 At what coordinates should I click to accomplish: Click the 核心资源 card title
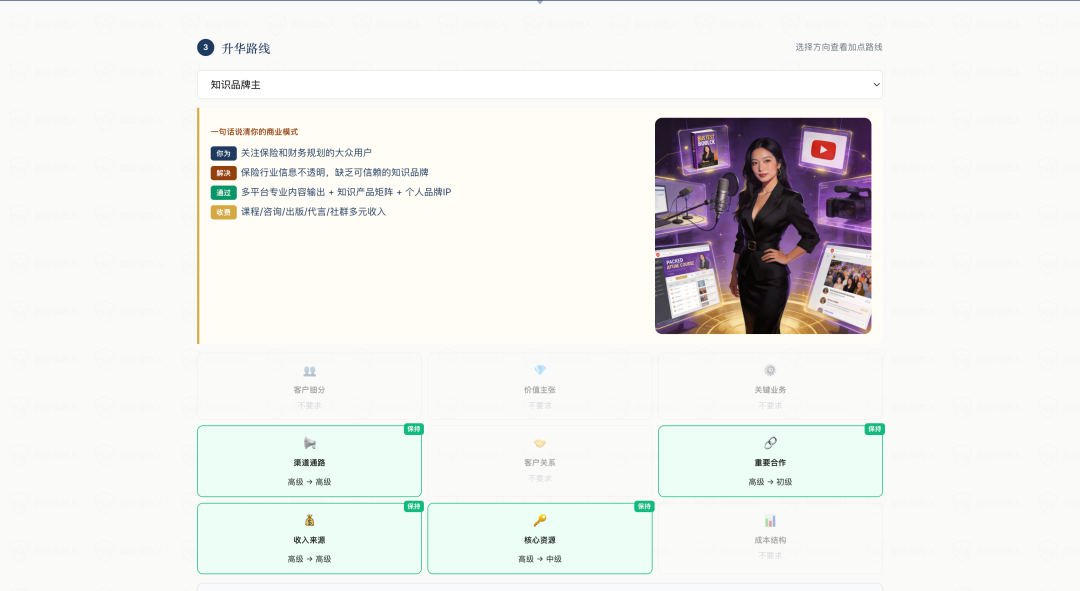point(540,540)
